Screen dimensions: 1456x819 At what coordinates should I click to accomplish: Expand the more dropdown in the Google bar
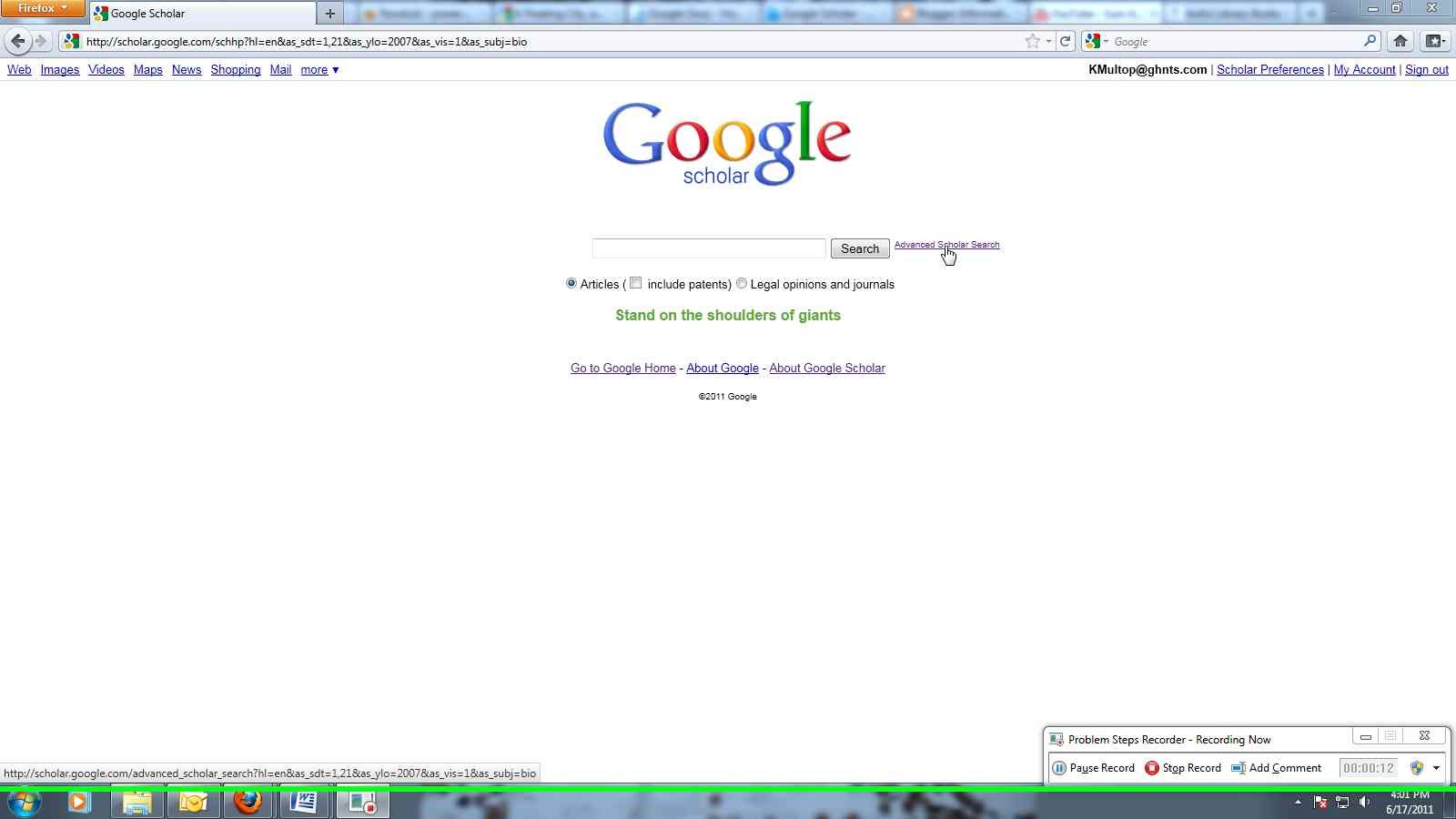(x=319, y=69)
